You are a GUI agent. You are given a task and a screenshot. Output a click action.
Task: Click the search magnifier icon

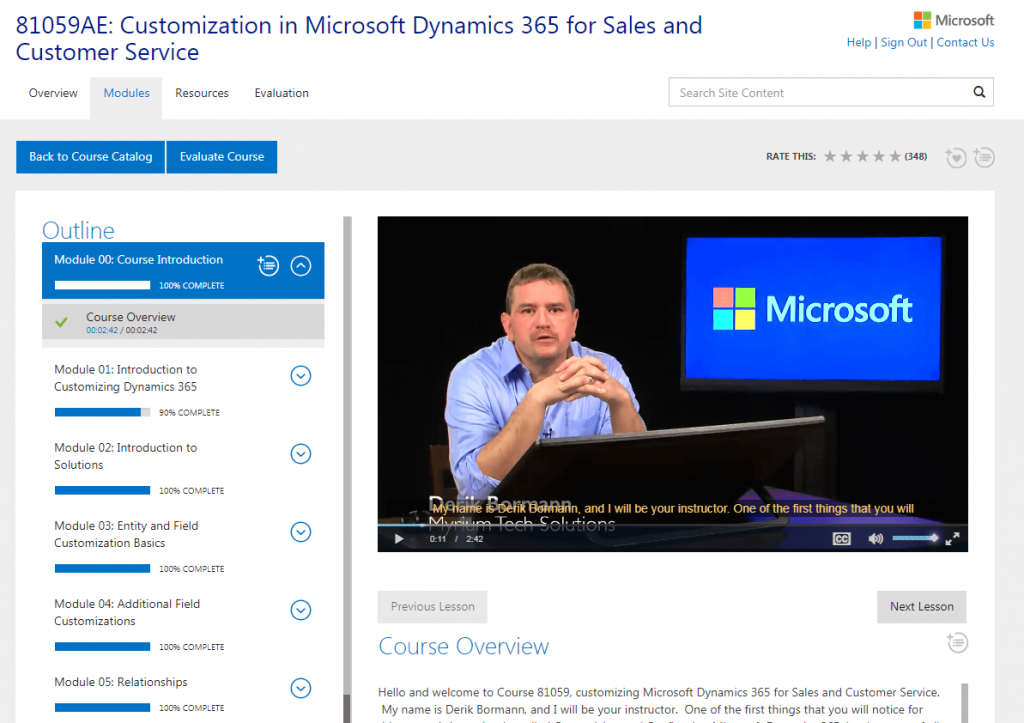pyautogui.click(x=978, y=92)
